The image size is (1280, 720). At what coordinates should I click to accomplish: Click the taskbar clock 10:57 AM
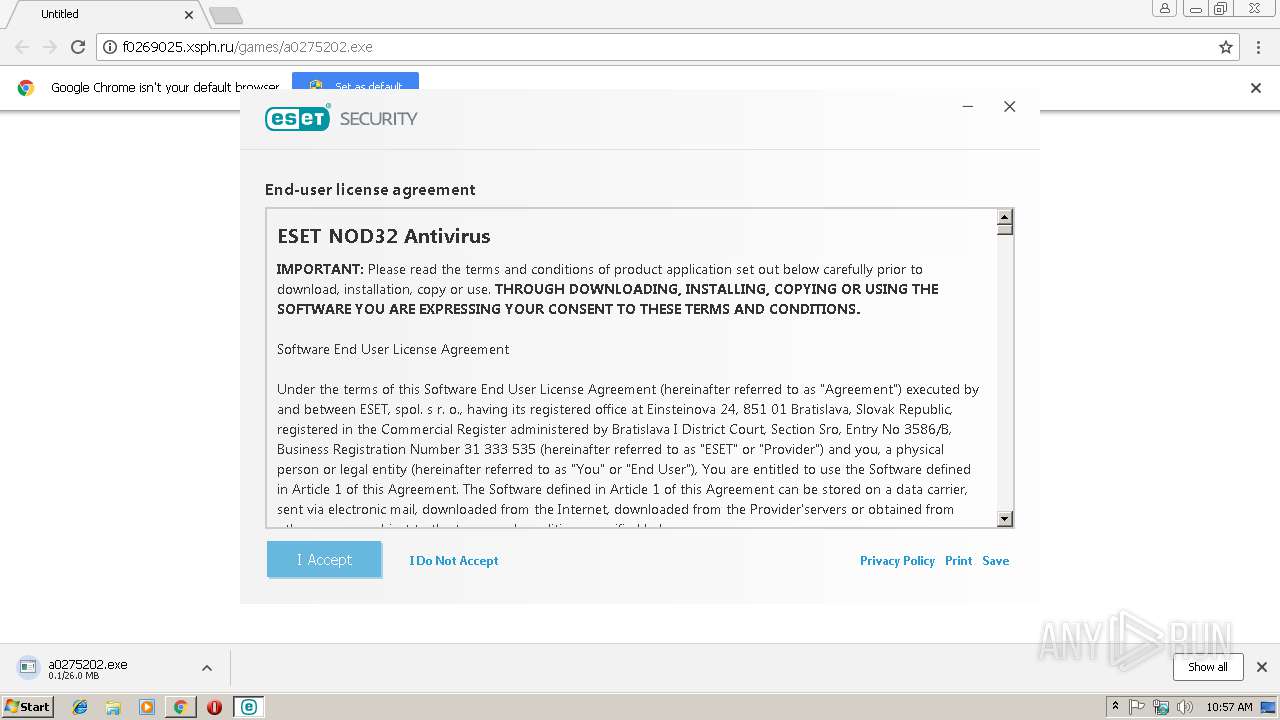(1229, 707)
